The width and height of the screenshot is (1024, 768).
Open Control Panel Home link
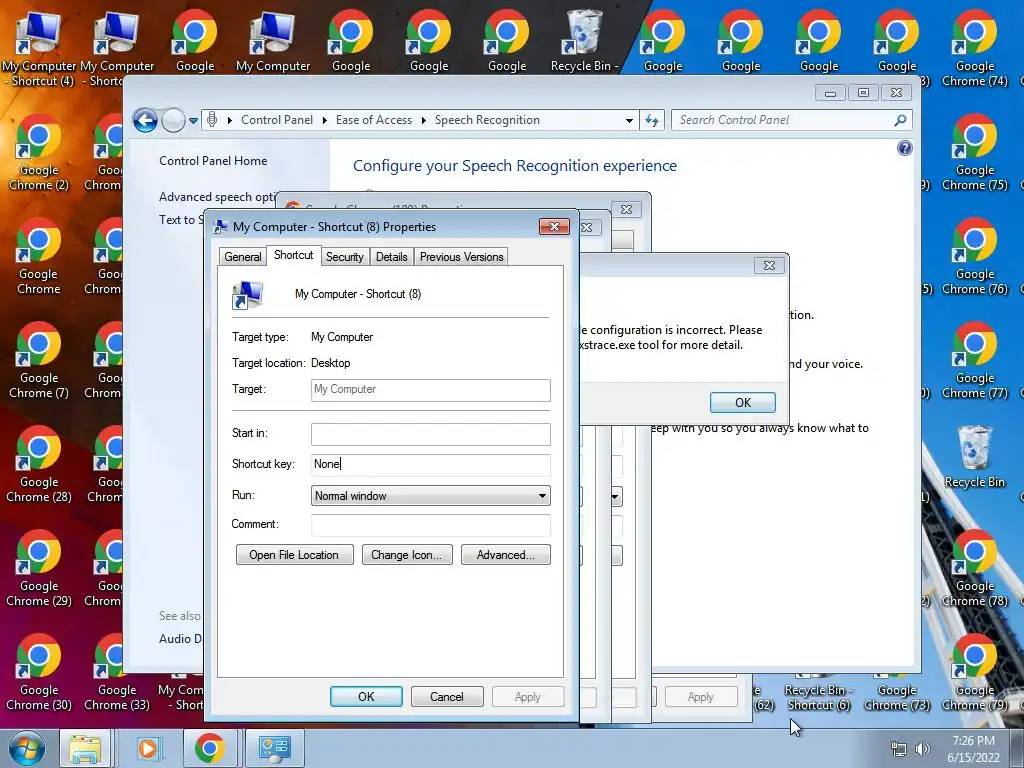click(x=213, y=161)
